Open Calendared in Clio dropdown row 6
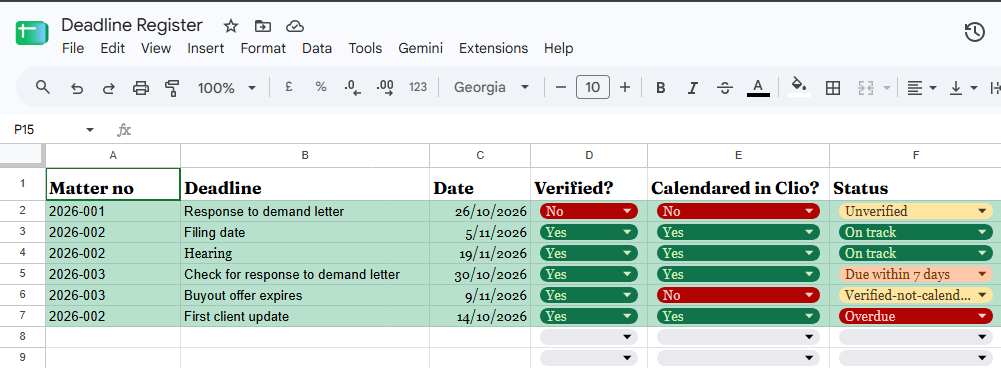 point(738,295)
